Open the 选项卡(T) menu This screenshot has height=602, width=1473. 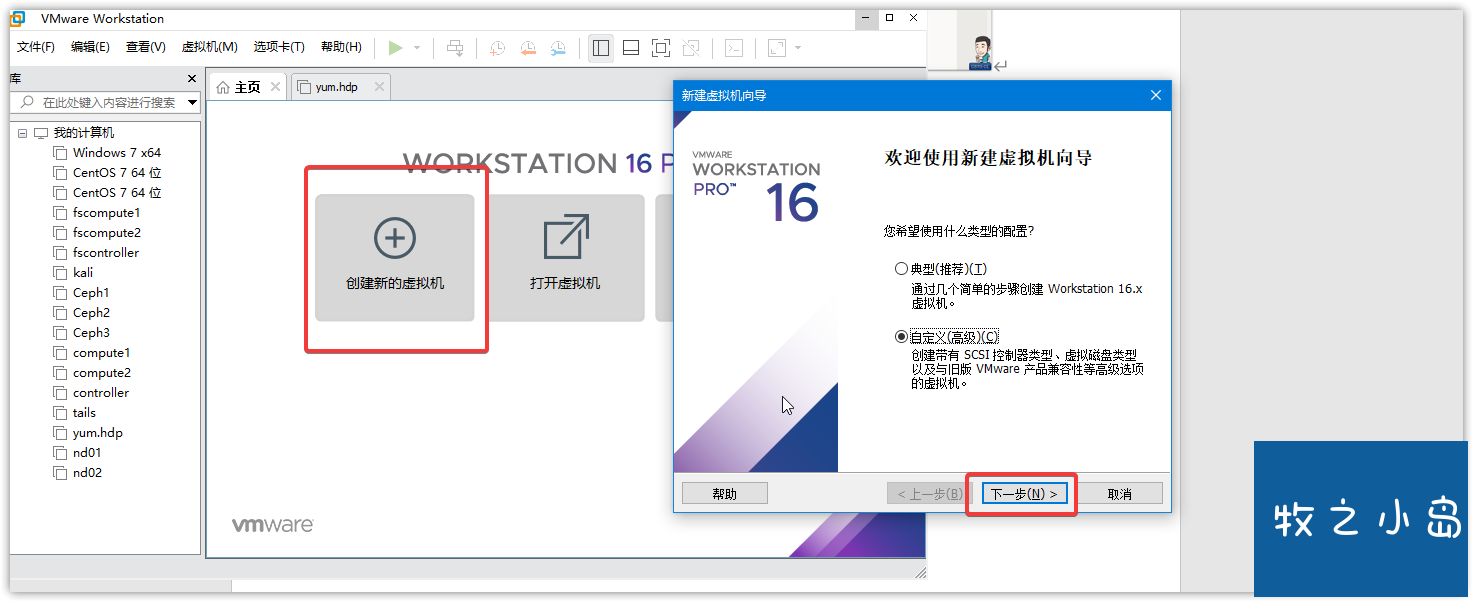point(279,47)
